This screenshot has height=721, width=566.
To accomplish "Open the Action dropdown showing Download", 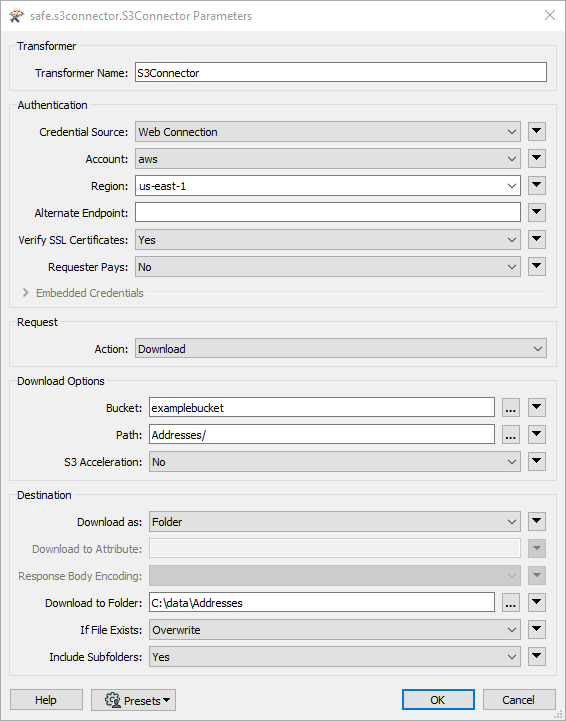I will pyautogui.click(x=341, y=349).
